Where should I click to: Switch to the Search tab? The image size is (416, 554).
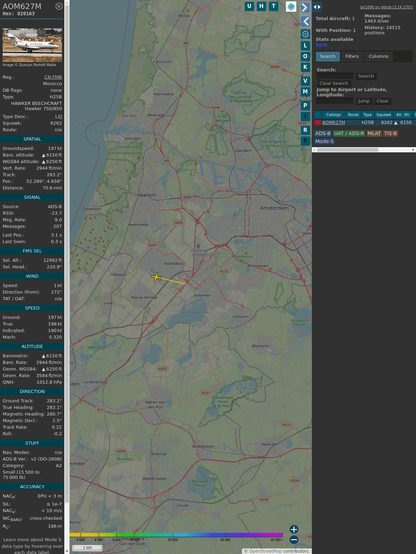point(328,57)
